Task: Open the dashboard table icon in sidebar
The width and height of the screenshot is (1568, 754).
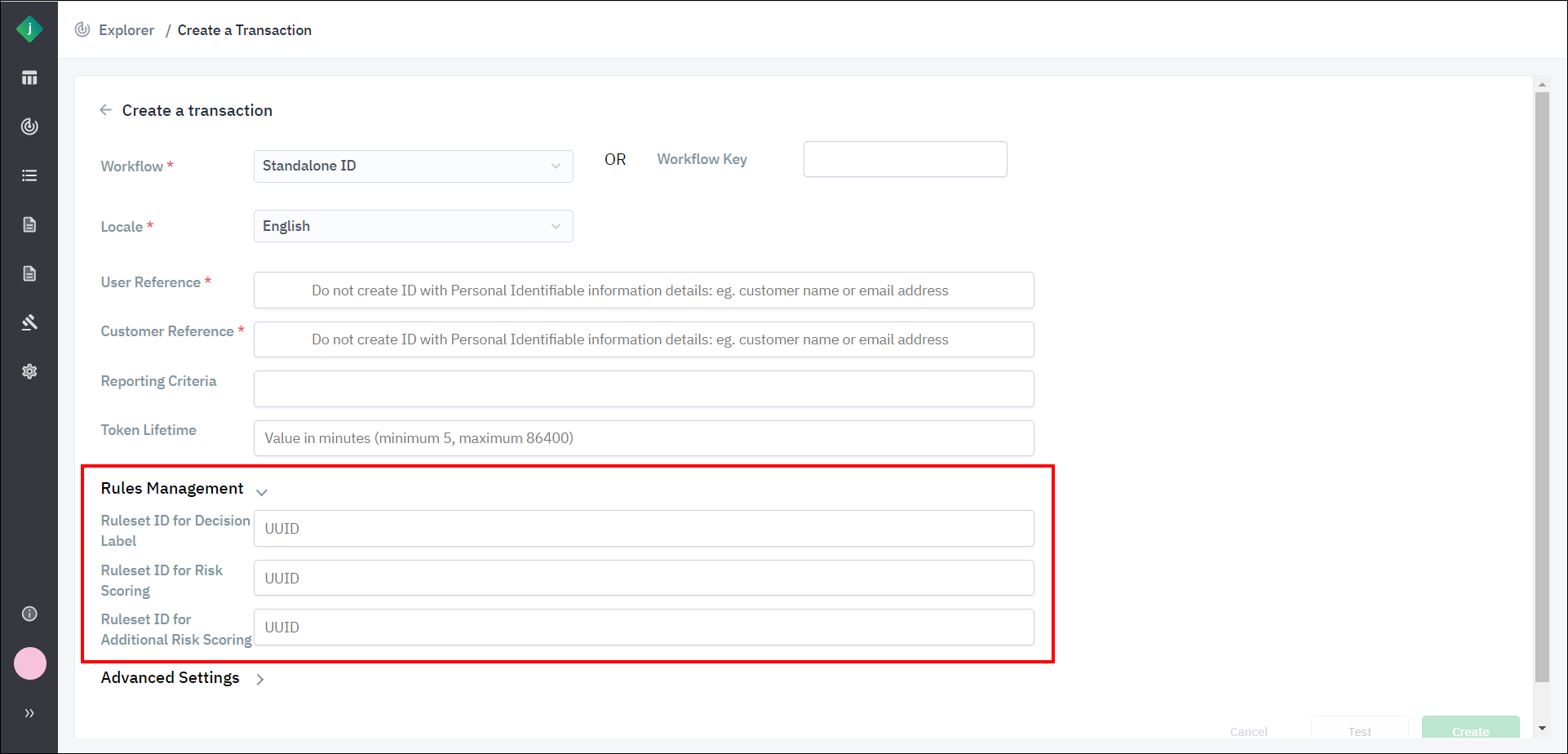Action: tap(29, 78)
